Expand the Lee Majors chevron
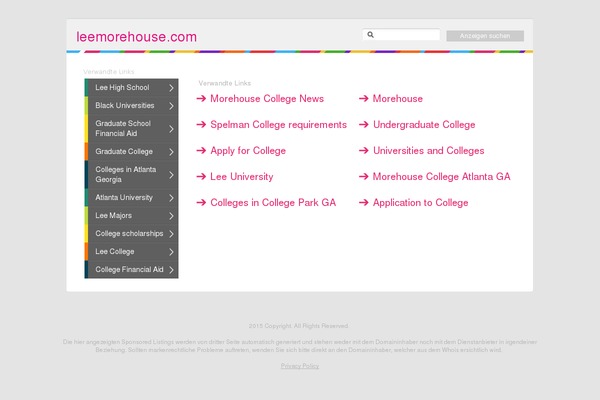600x400 pixels. [171, 216]
